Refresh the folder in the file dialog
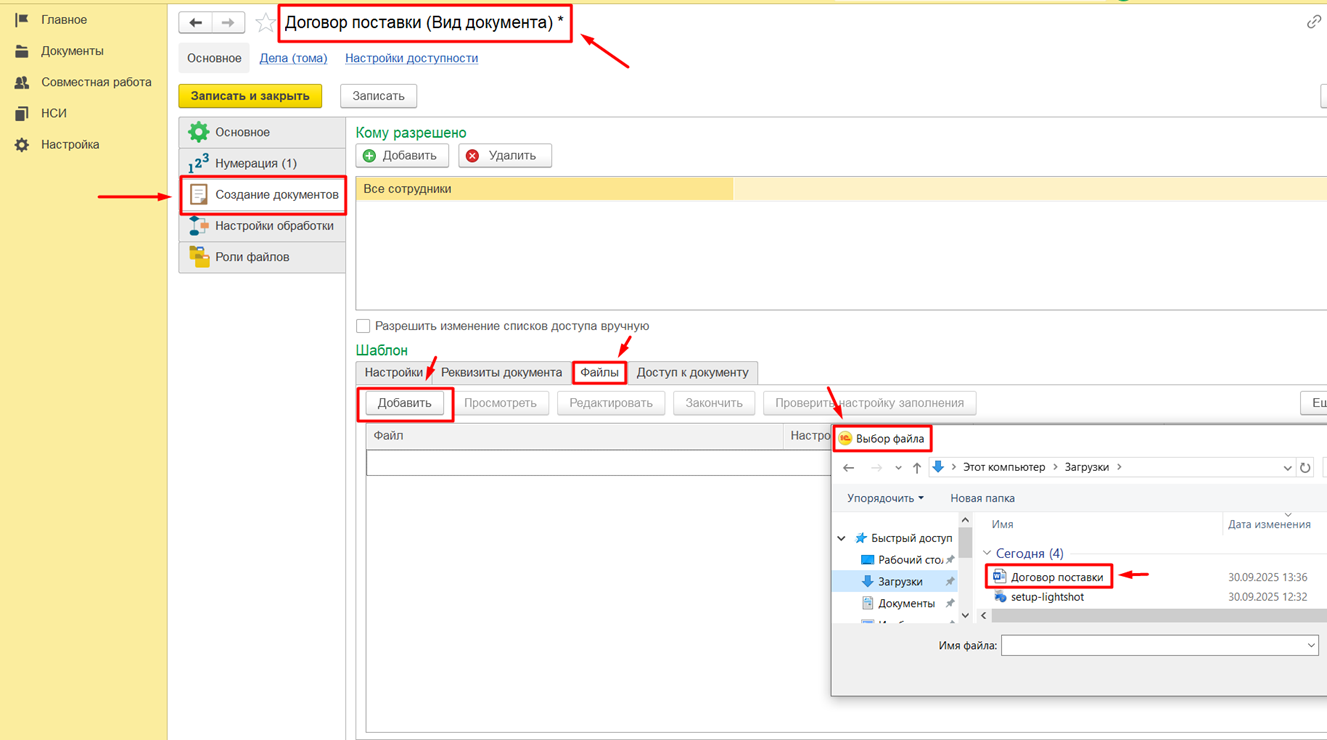The image size is (1327, 740). (1305, 467)
